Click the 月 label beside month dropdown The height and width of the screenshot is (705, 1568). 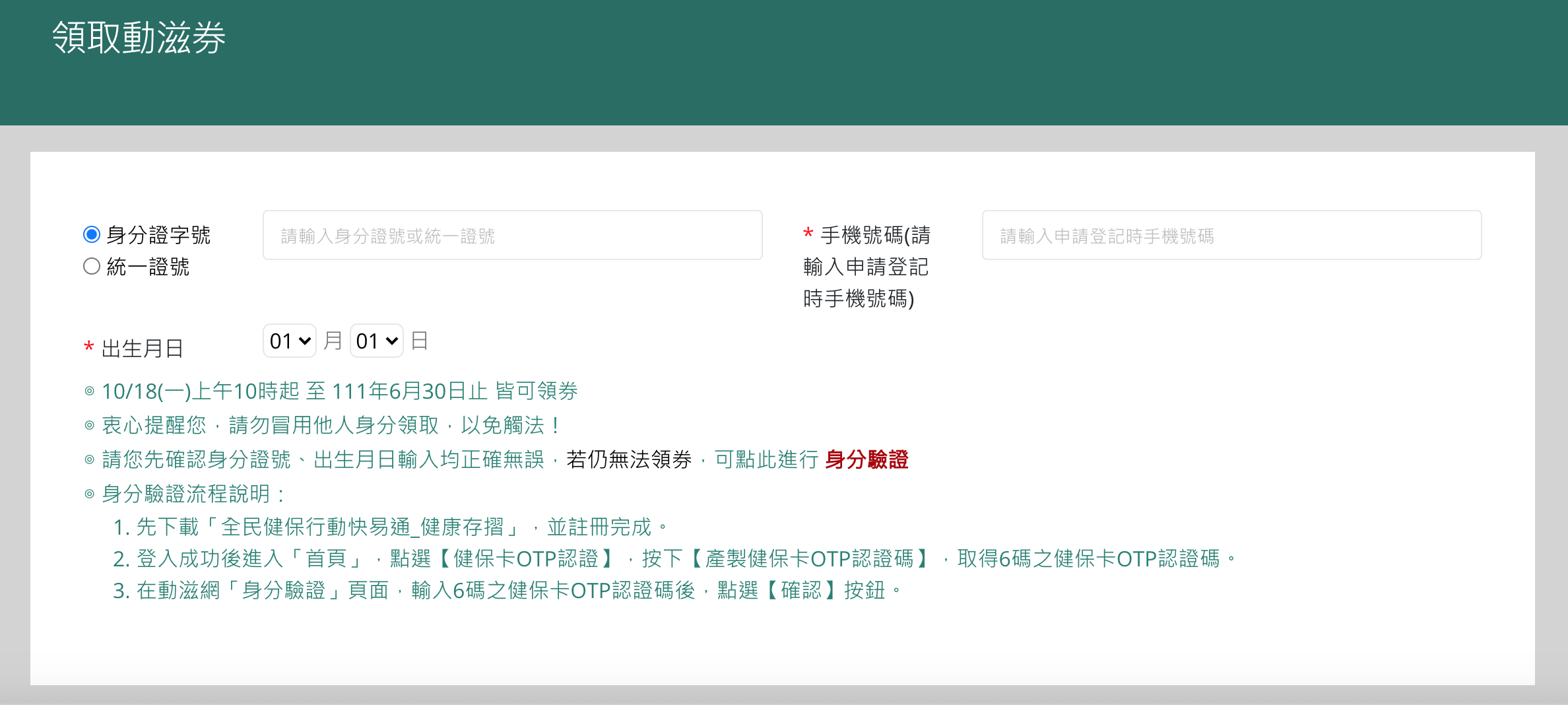point(333,341)
